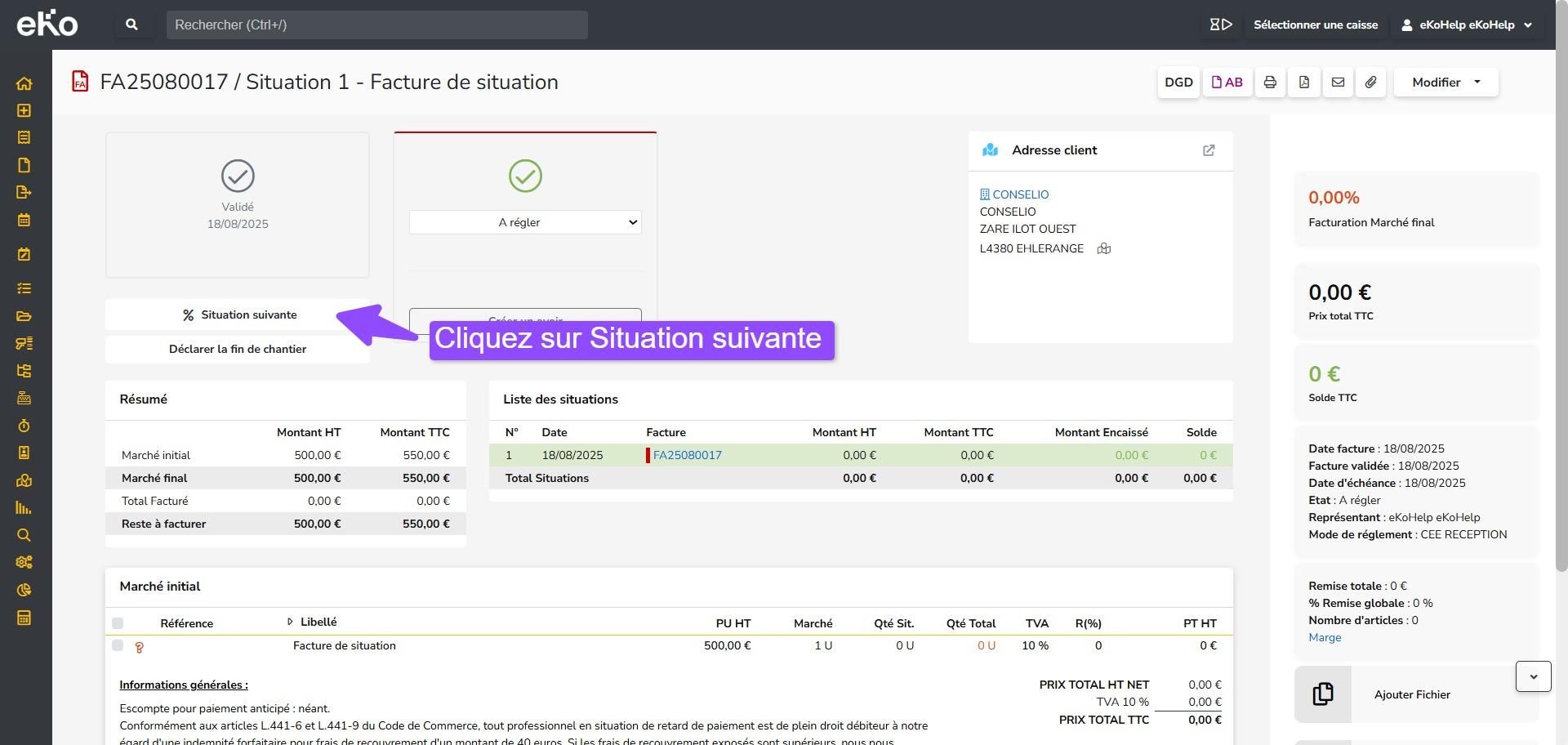The width and height of the screenshot is (1568, 745).
Task: Open the A régler status dropdown
Action: coord(525,222)
